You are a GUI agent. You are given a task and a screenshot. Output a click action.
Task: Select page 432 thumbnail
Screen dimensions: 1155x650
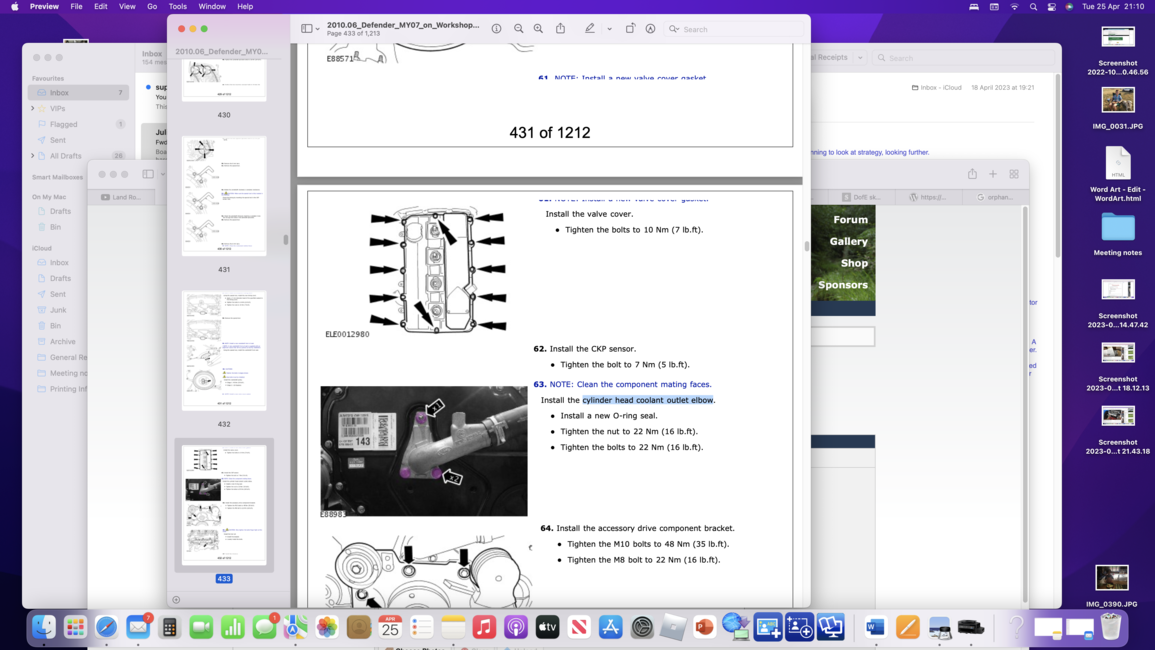point(224,351)
